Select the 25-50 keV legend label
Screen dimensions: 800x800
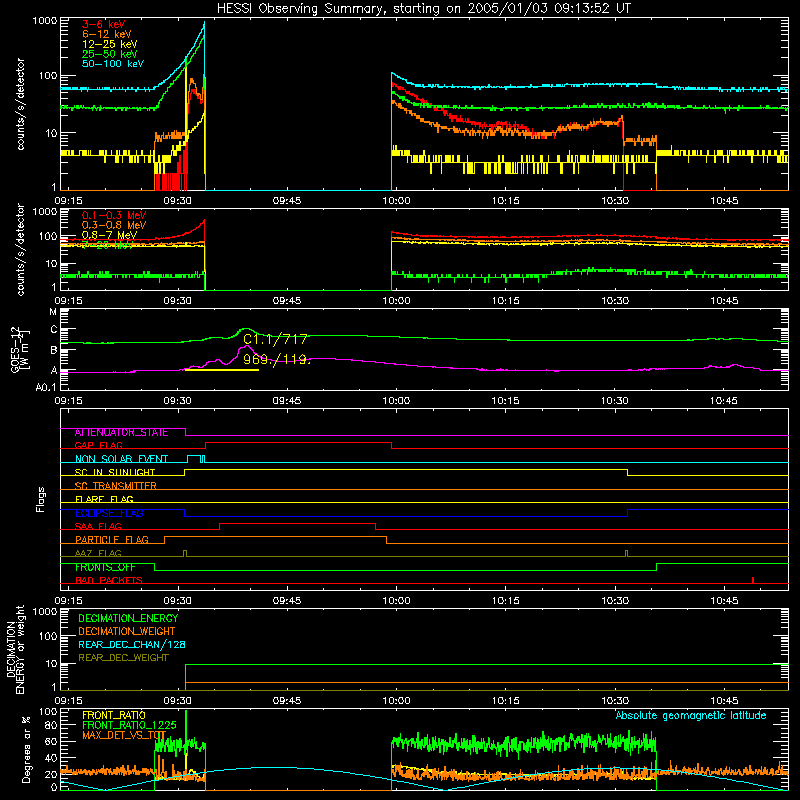tap(110, 54)
